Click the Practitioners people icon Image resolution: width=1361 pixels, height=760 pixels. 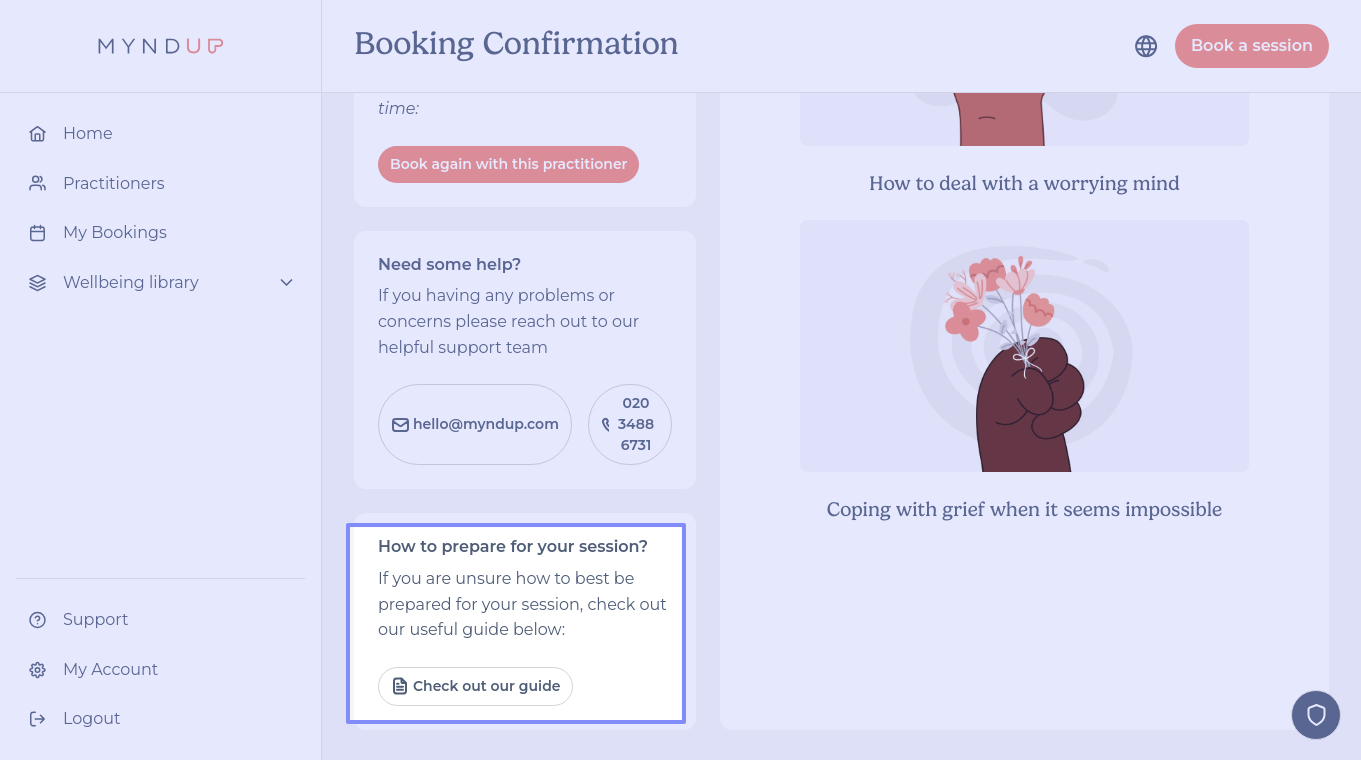[38, 183]
